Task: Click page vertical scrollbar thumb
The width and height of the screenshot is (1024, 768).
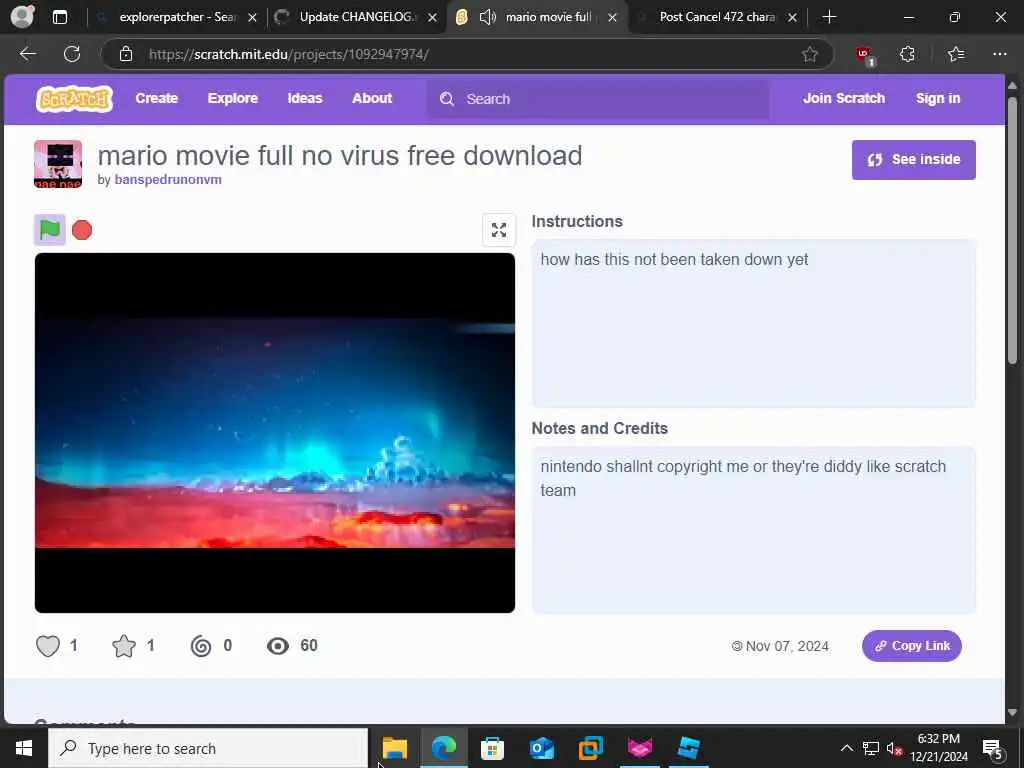Action: point(1012,231)
